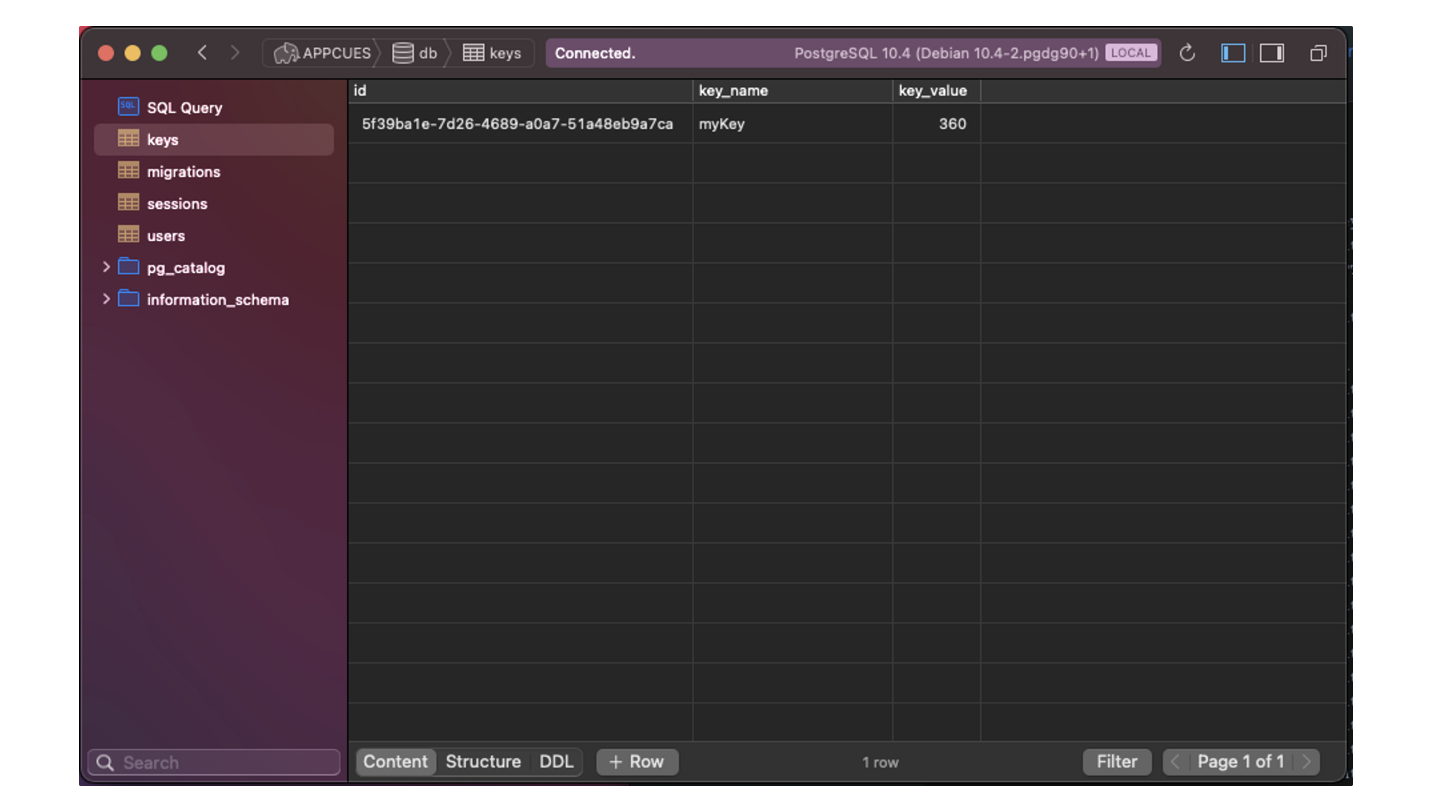The image size is (1440, 812).
Task: Toggle the right sidebar panel icon
Action: point(1271,53)
